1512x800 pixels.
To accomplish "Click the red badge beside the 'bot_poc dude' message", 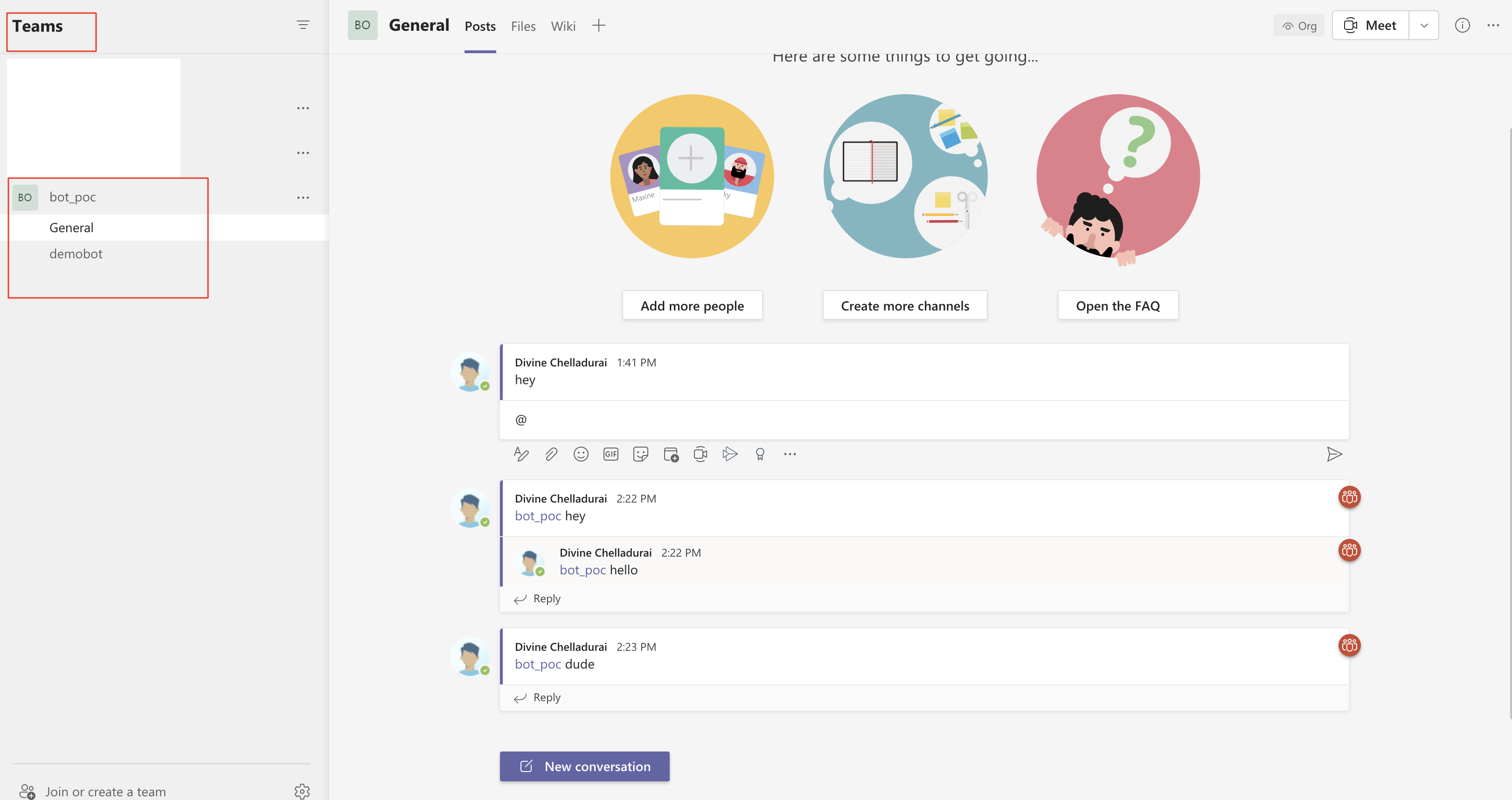I will click(x=1349, y=645).
